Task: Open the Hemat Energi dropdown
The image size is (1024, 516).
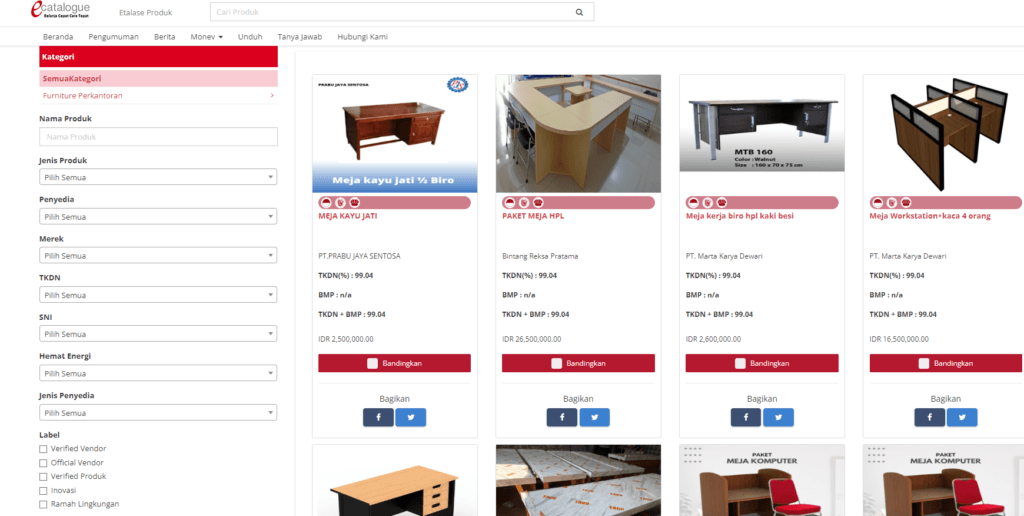Action: click(x=158, y=374)
